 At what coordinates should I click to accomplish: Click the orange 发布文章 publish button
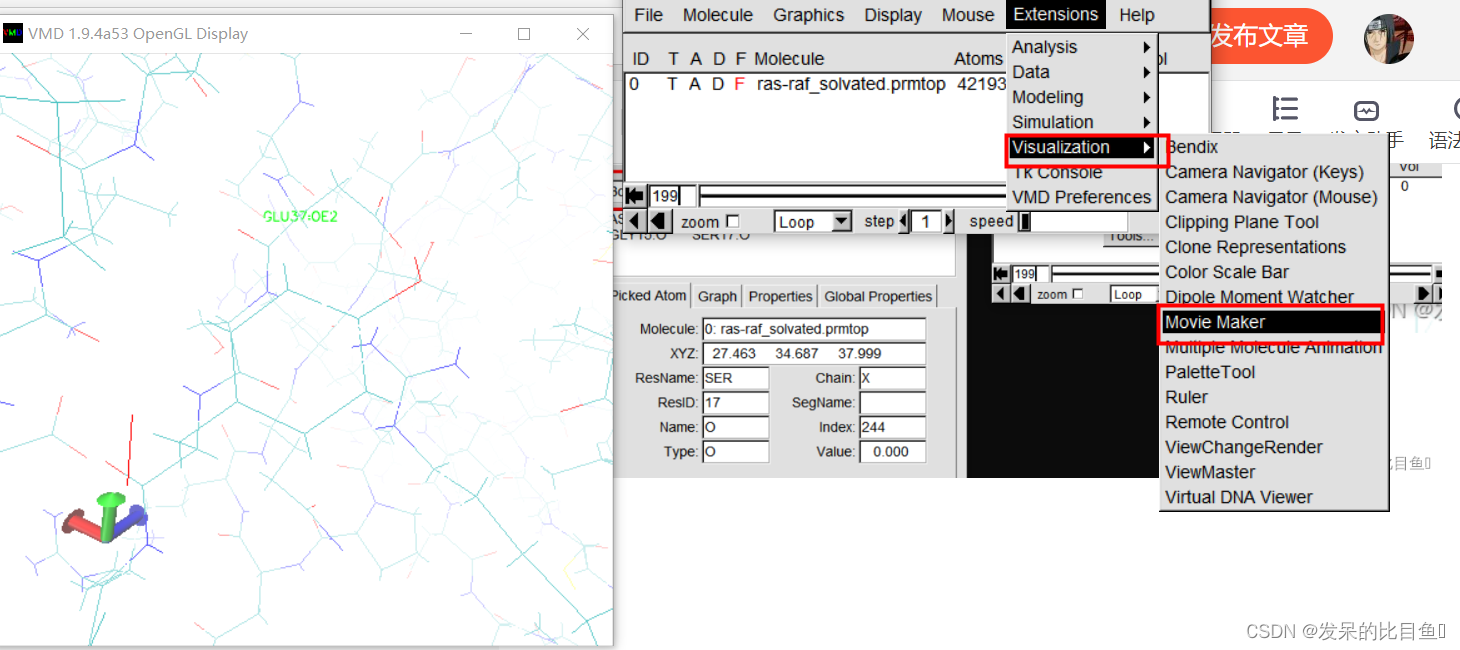[x=1270, y=36]
